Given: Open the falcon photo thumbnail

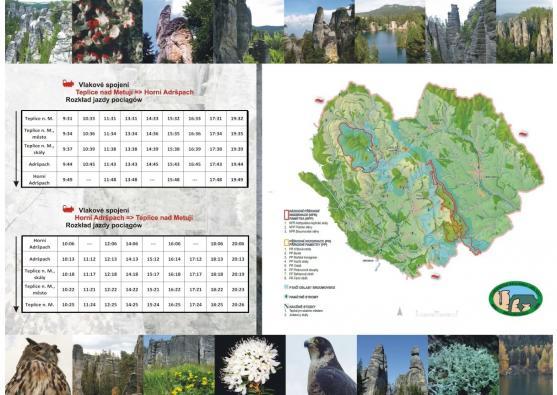Looking at the screenshot, I should pyautogui.click(x=321, y=365).
